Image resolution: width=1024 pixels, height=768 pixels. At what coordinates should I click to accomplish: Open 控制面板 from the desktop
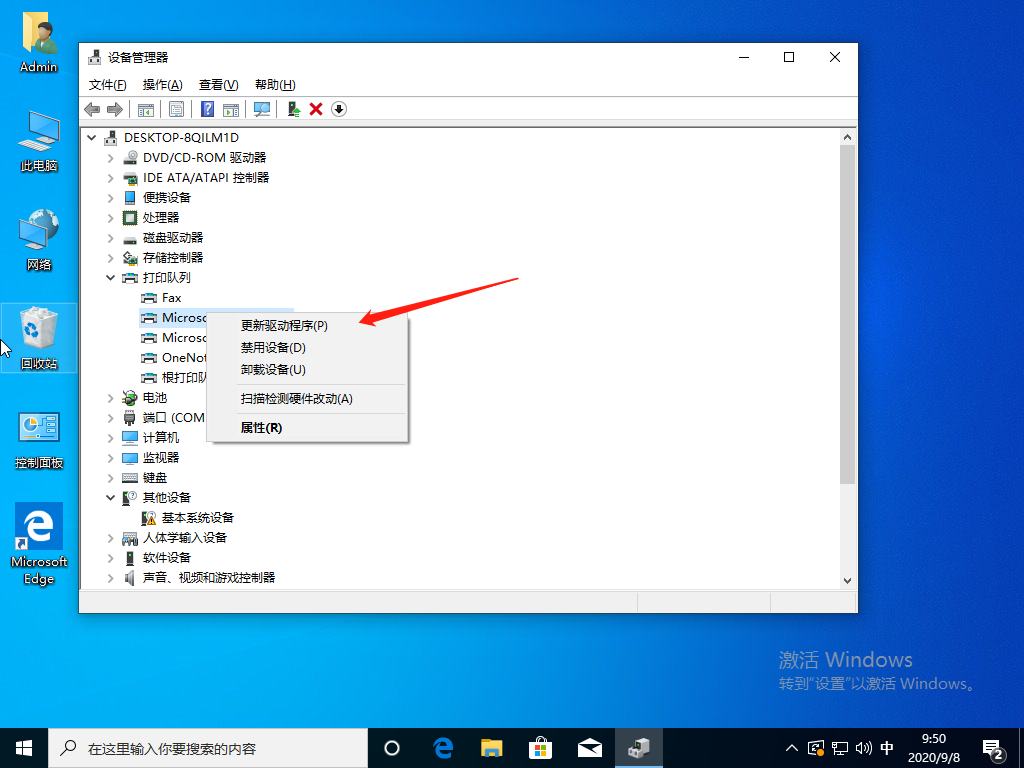coord(38,432)
